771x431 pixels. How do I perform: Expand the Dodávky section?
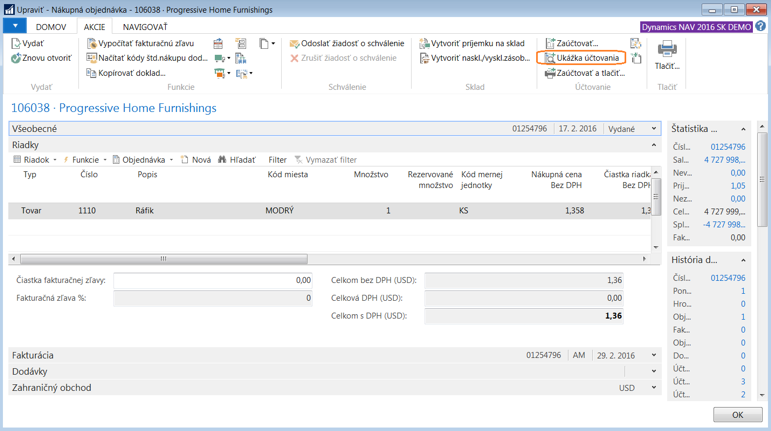pos(654,372)
